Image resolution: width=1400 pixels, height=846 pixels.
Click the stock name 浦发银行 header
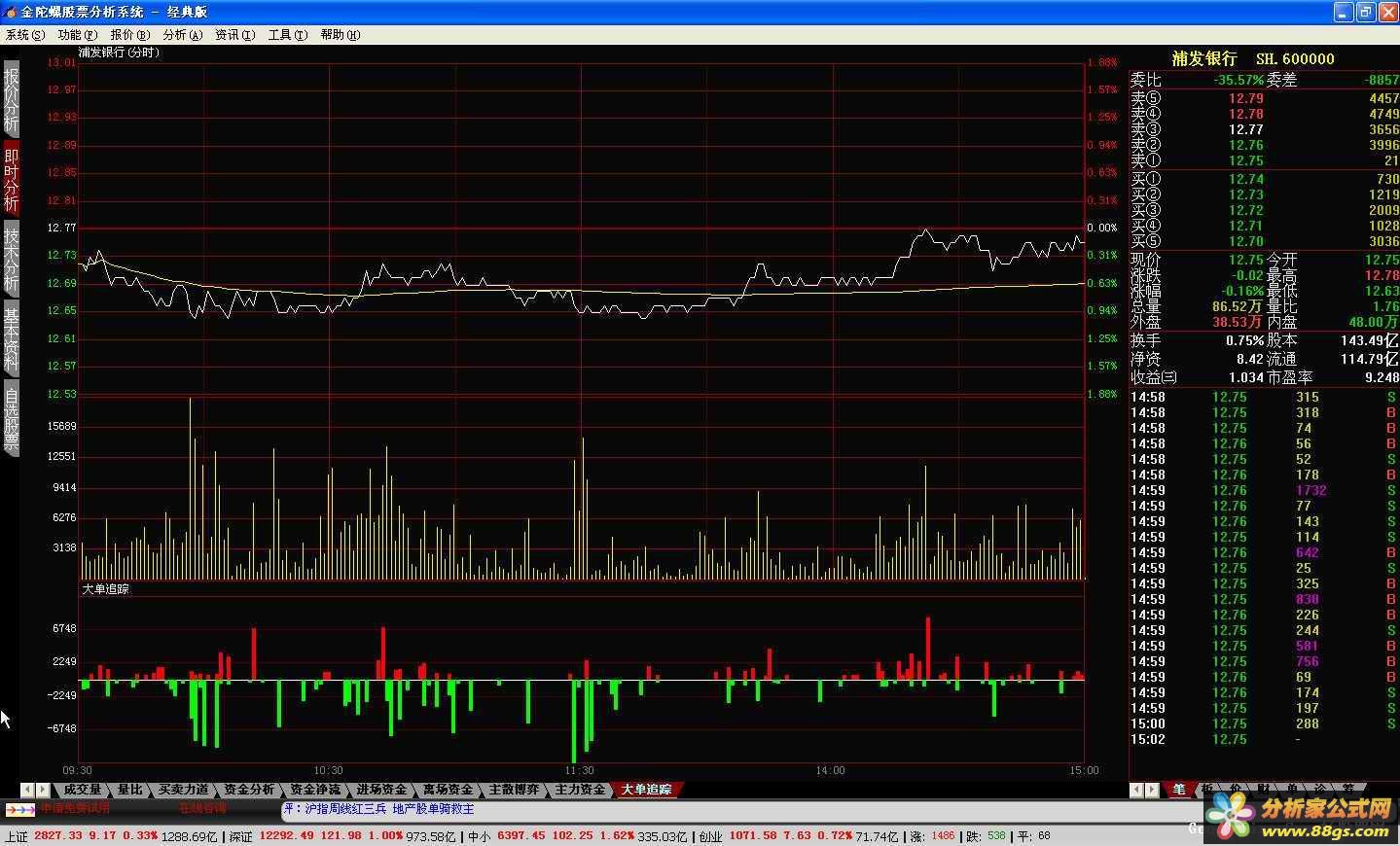[1204, 59]
